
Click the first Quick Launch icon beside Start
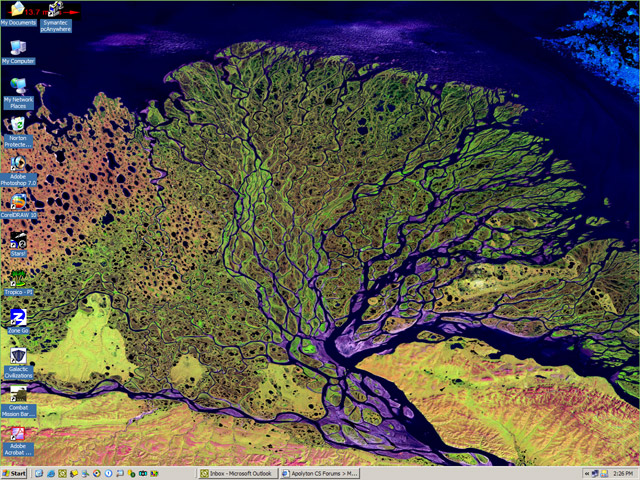(x=37, y=473)
